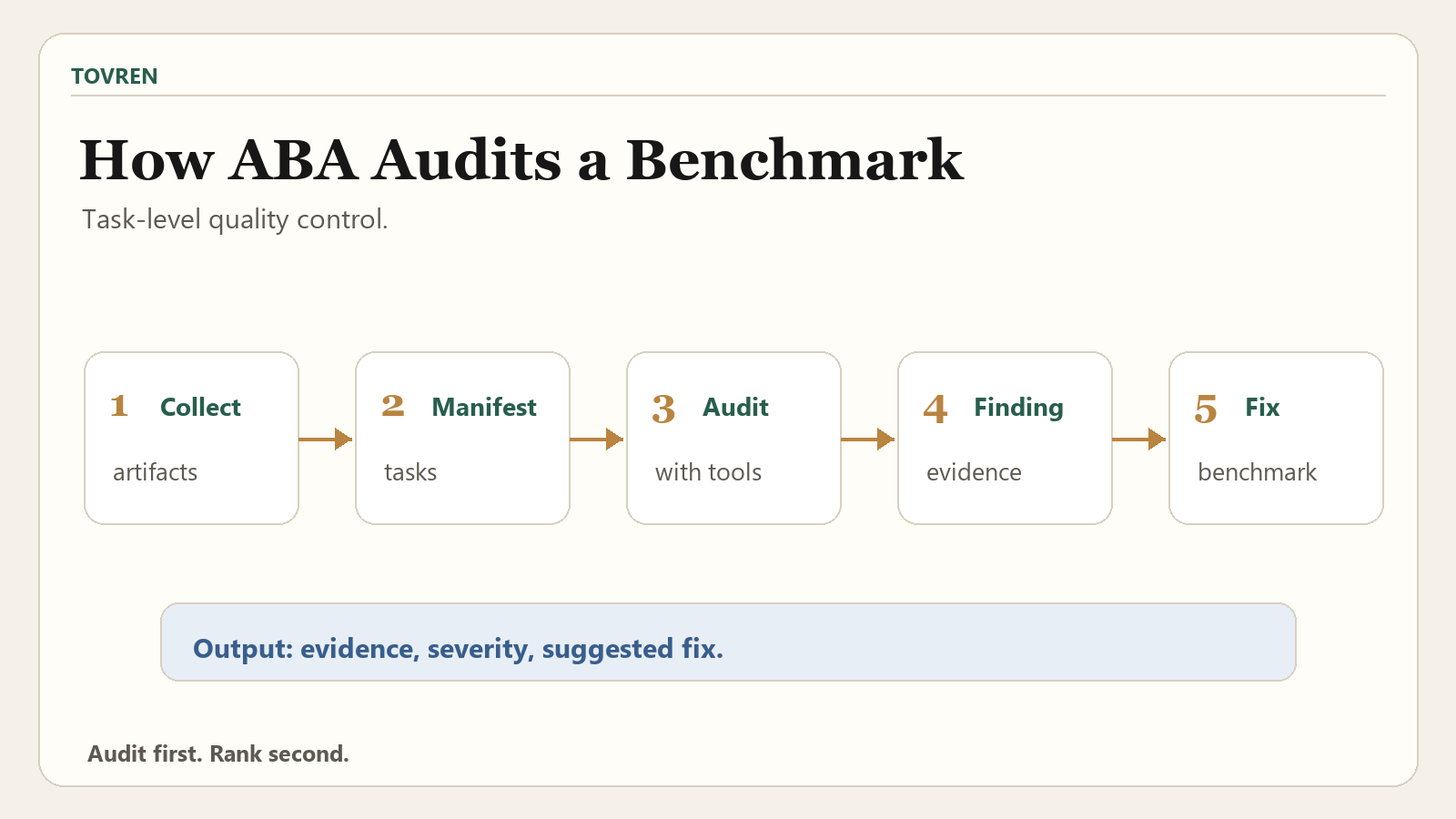Click the 'benchmark' text under Fix
Screen dimensions: 1456x819
(1257, 472)
